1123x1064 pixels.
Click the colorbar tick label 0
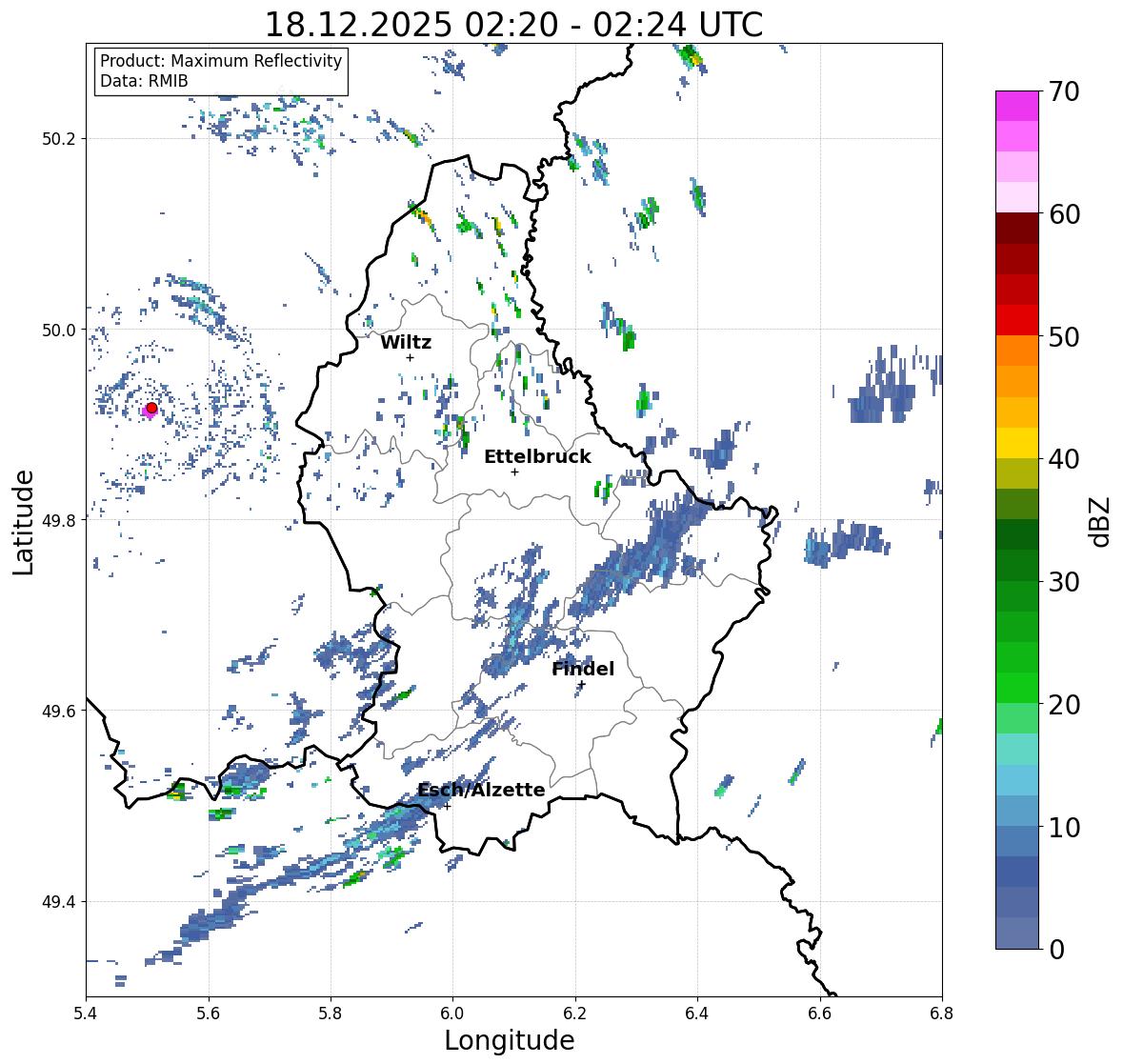coord(1056,950)
